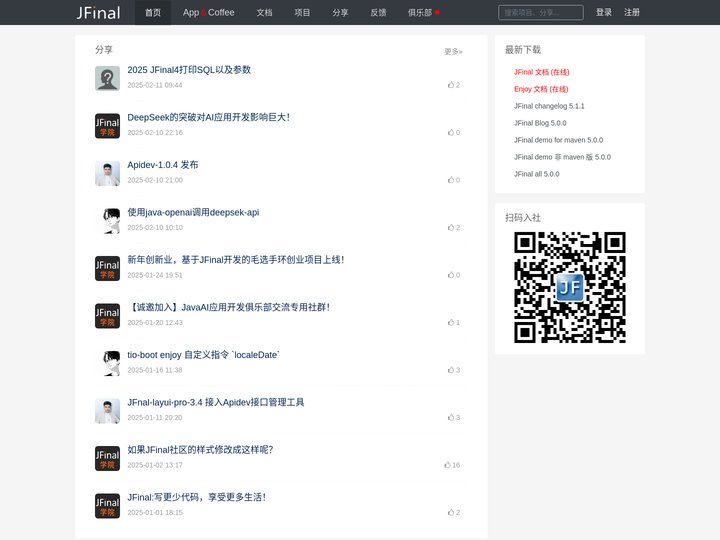Like the Apidev-1.0.4 发布 post
The height and width of the screenshot is (540, 720).
(451, 180)
